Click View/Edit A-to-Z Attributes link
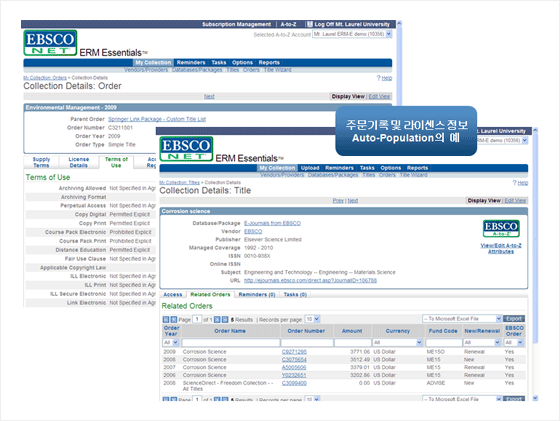This screenshot has height=421, width=560. pos(501,249)
